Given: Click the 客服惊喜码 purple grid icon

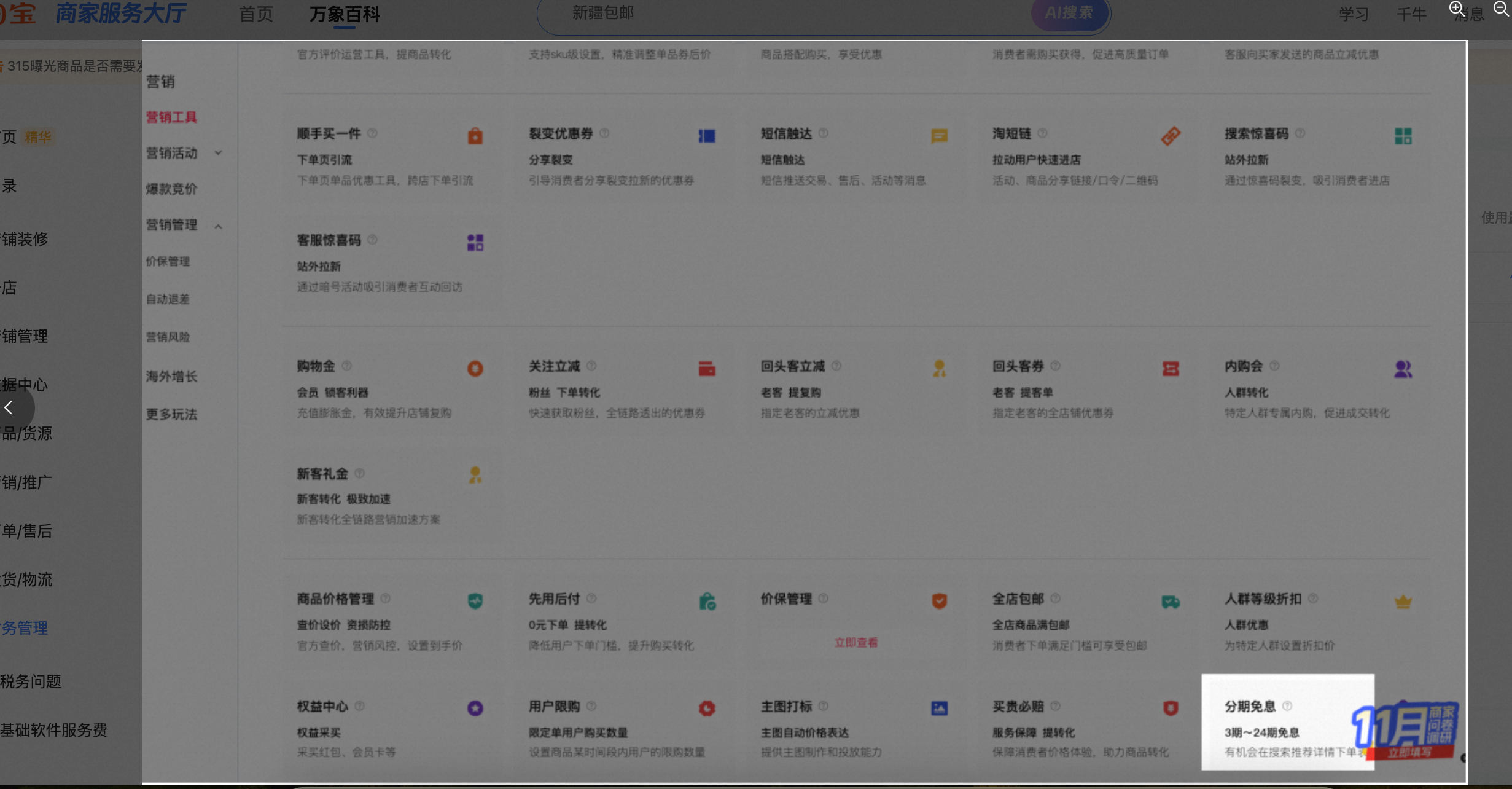Looking at the screenshot, I should [x=475, y=243].
